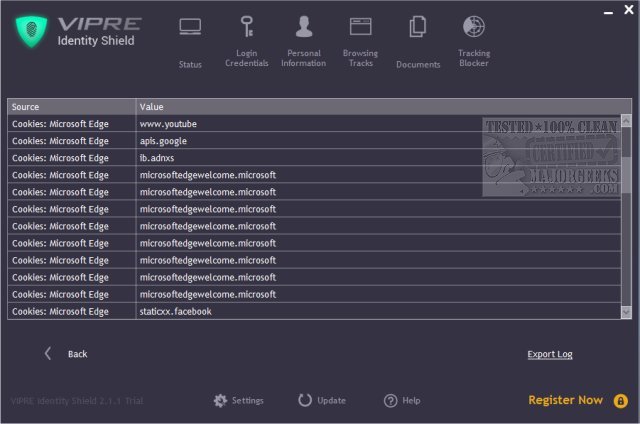This screenshot has height=424, width=640.
Task: Click Update text in bottom bar
Action: [331, 401]
